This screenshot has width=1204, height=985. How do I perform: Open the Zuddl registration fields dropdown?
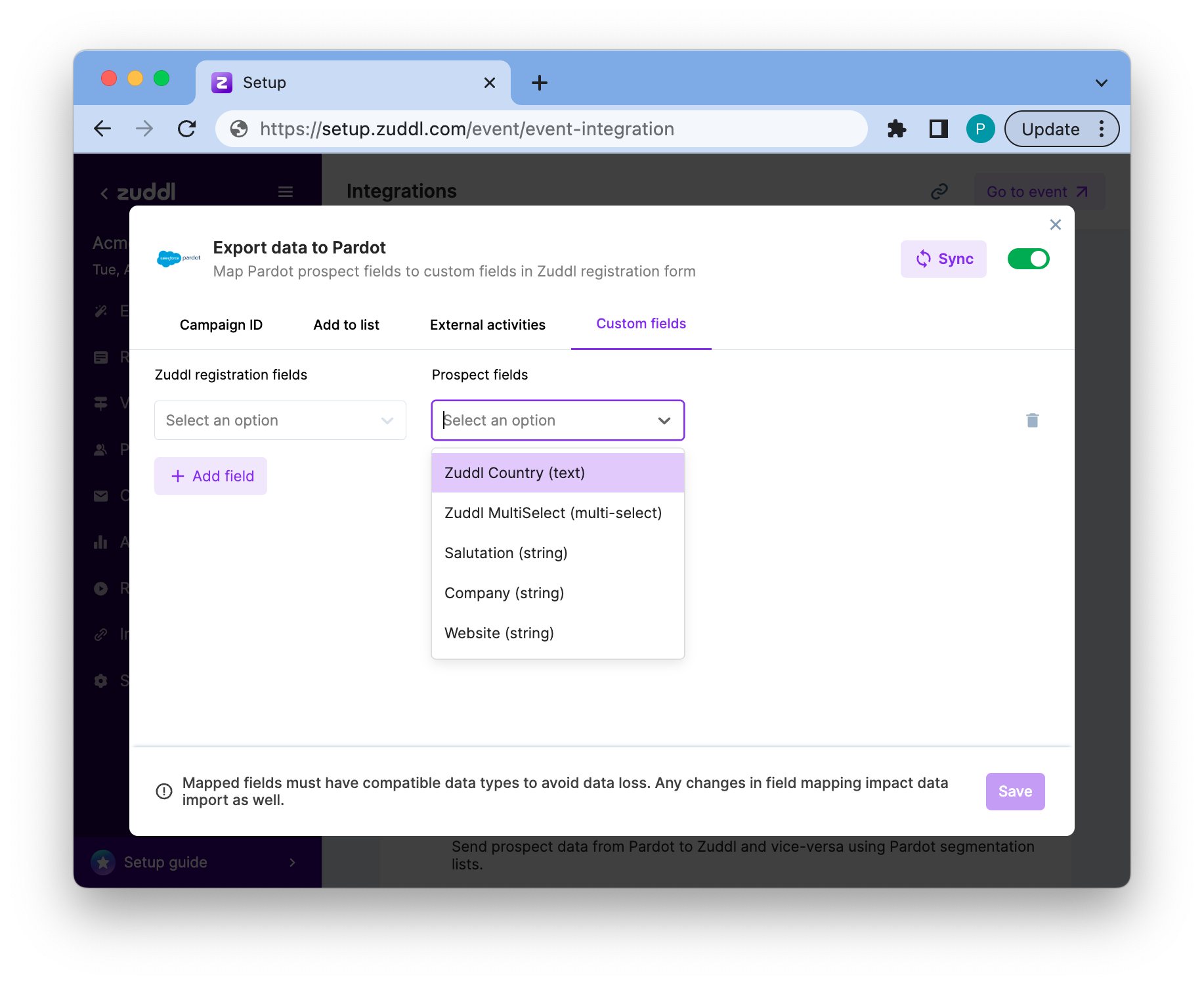[x=280, y=420]
